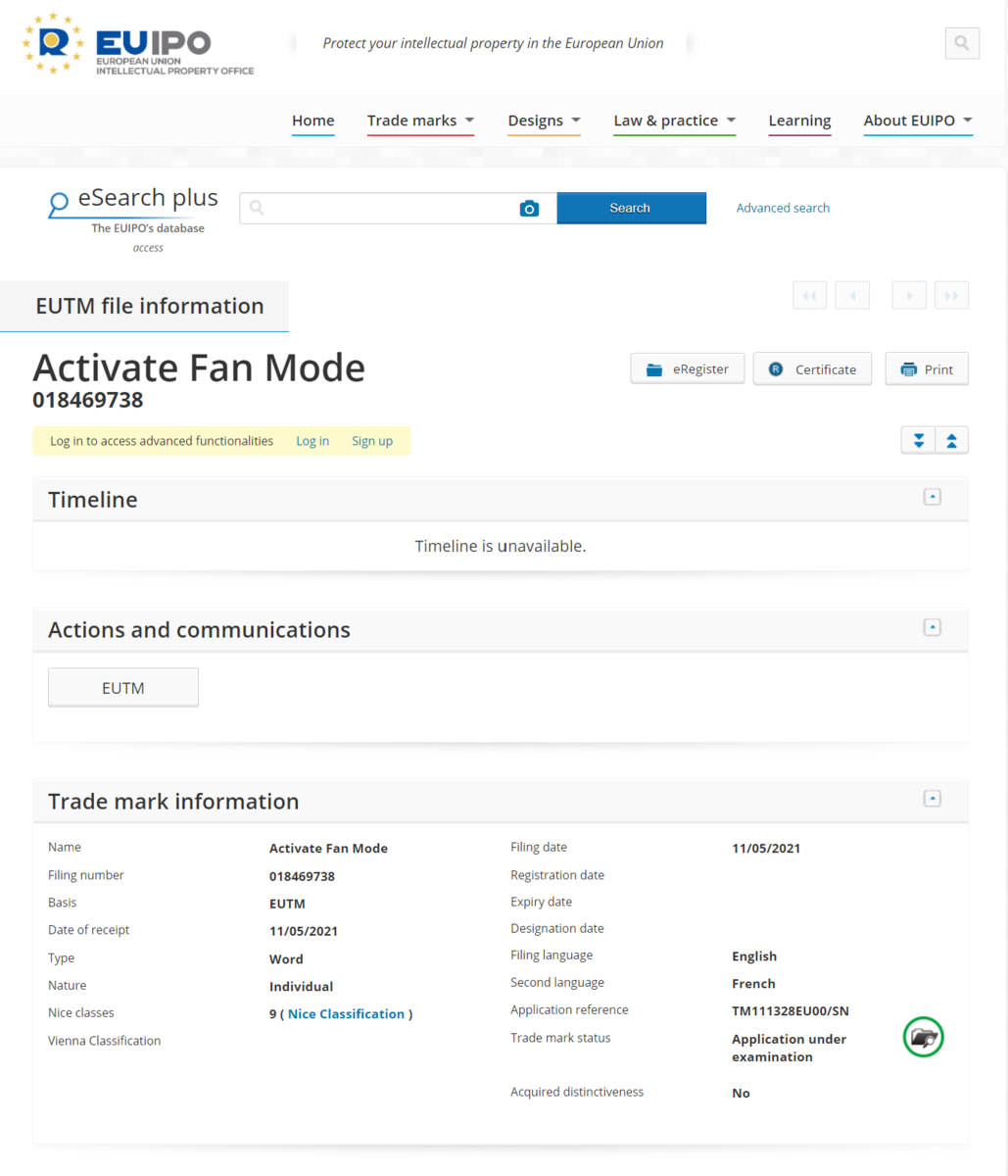Expand all sections double-down arrow
1008x1176 pixels.
[918, 440]
